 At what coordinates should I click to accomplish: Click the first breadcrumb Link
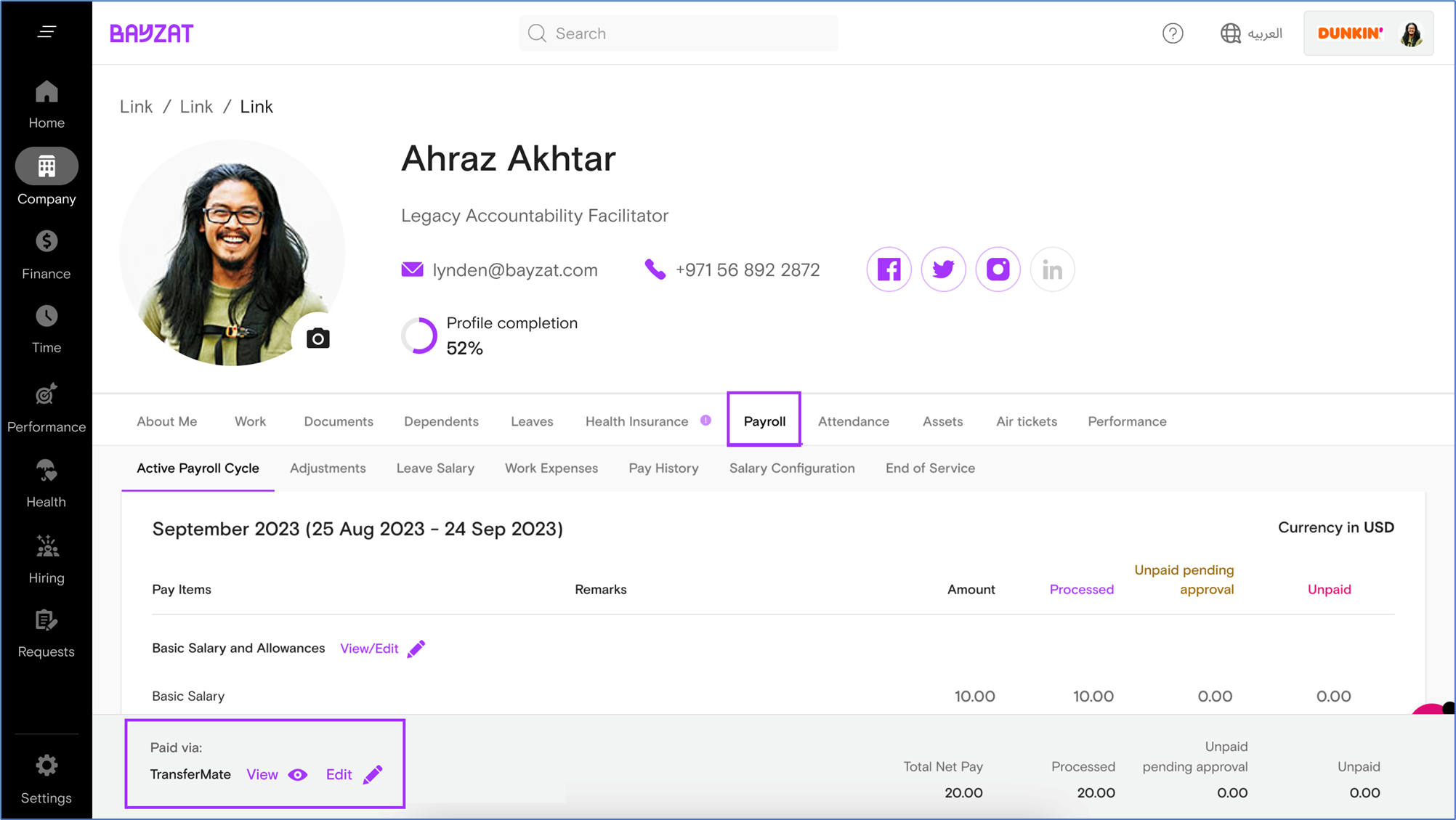[136, 107]
